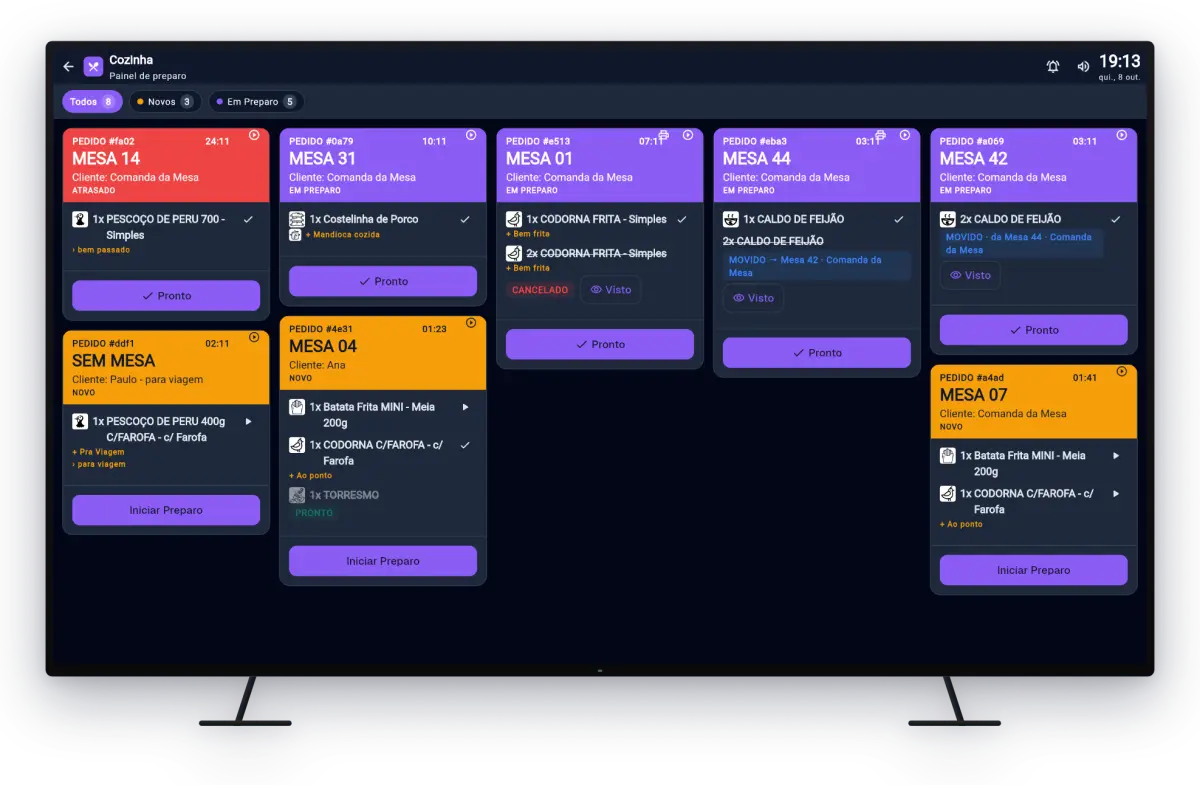
Task: Click the circled play icon on MESA 14 header
Action: [x=254, y=135]
